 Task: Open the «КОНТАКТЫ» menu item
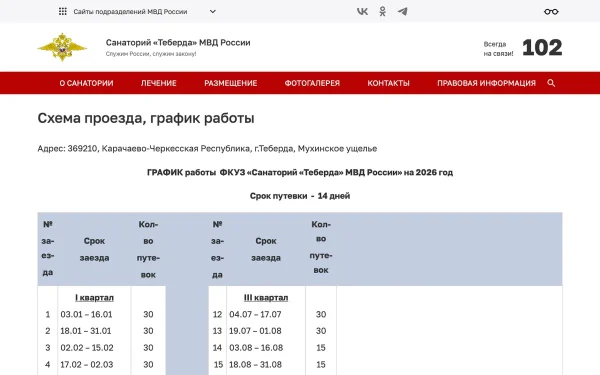[388, 83]
